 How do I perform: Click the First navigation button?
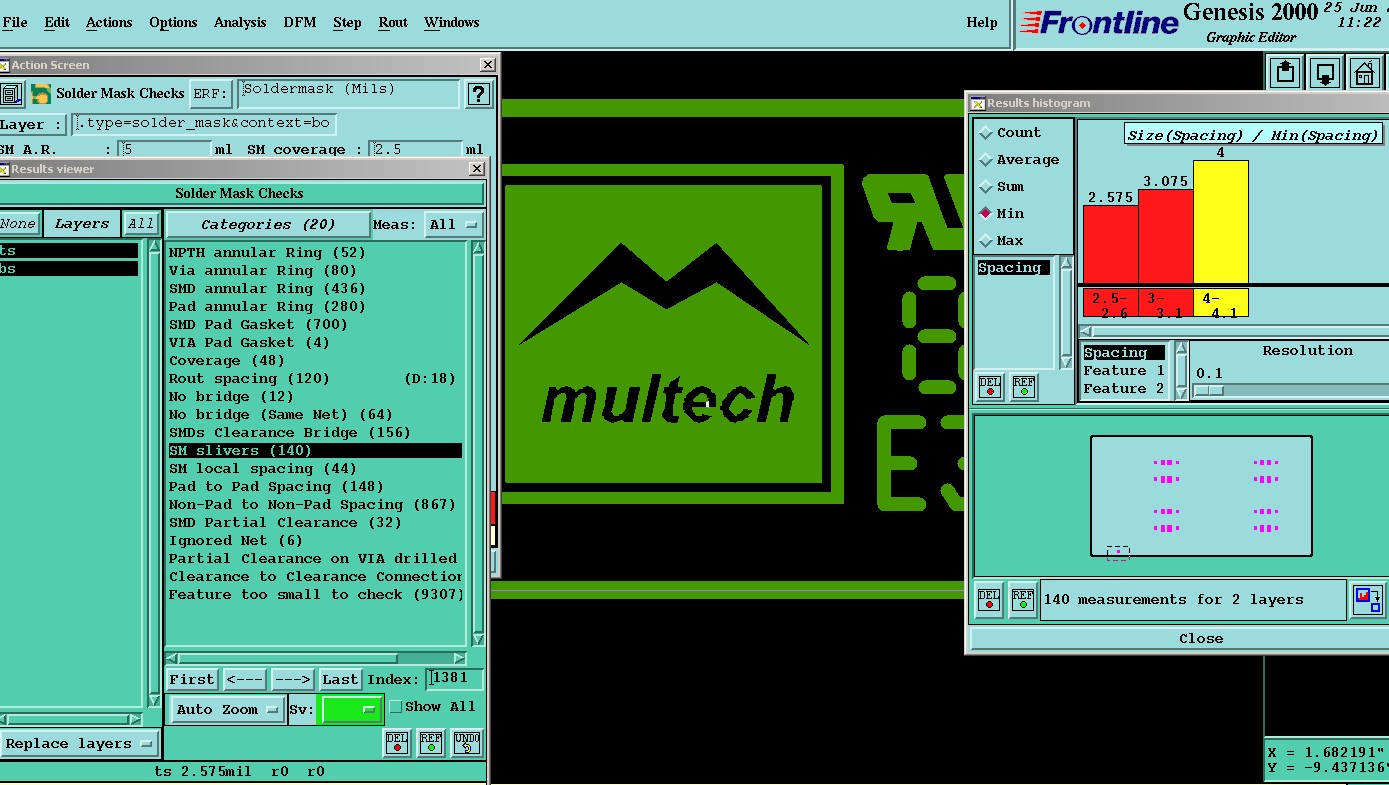(191, 679)
